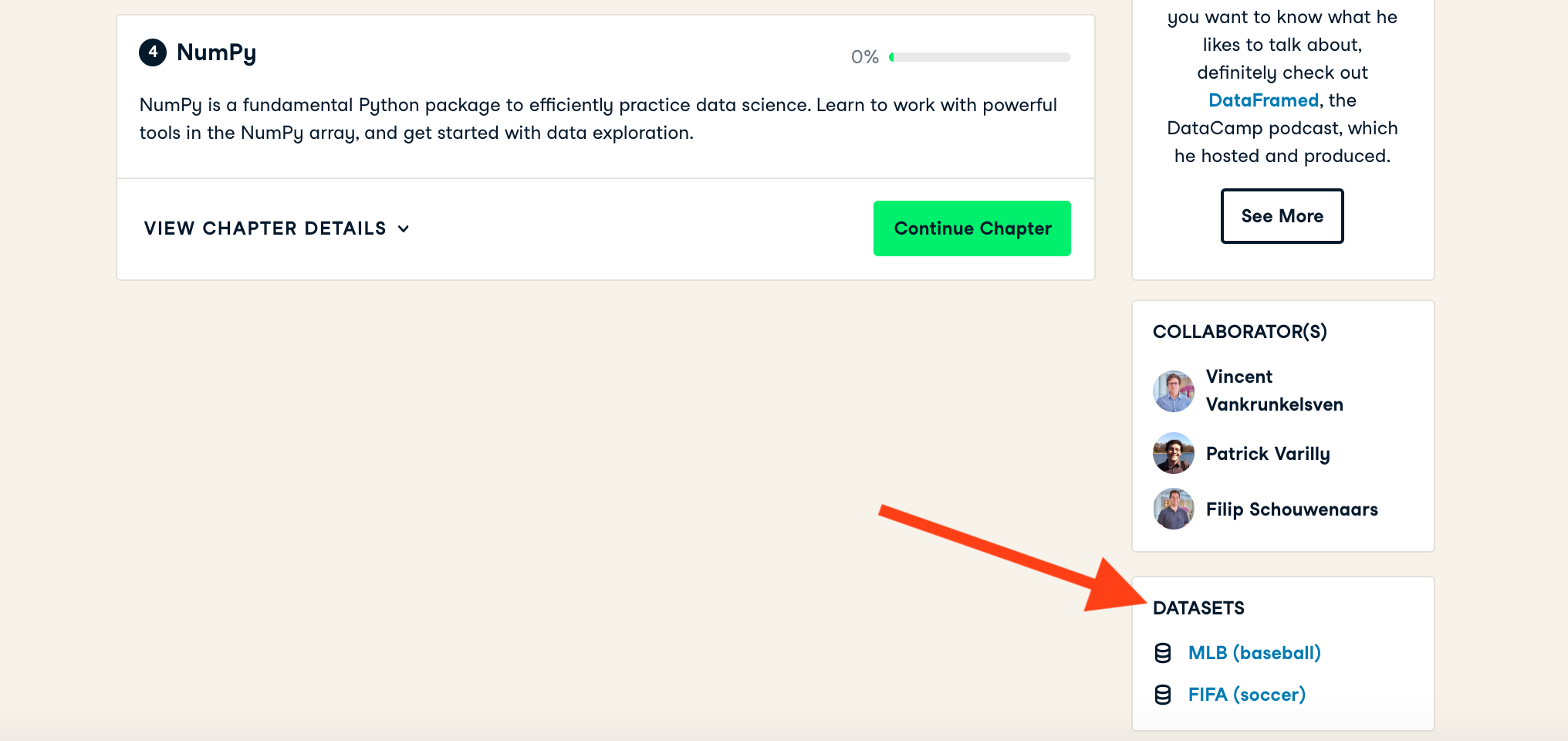Click the DATASETS section heading
The image size is (1568, 741).
click(1198, 608)
